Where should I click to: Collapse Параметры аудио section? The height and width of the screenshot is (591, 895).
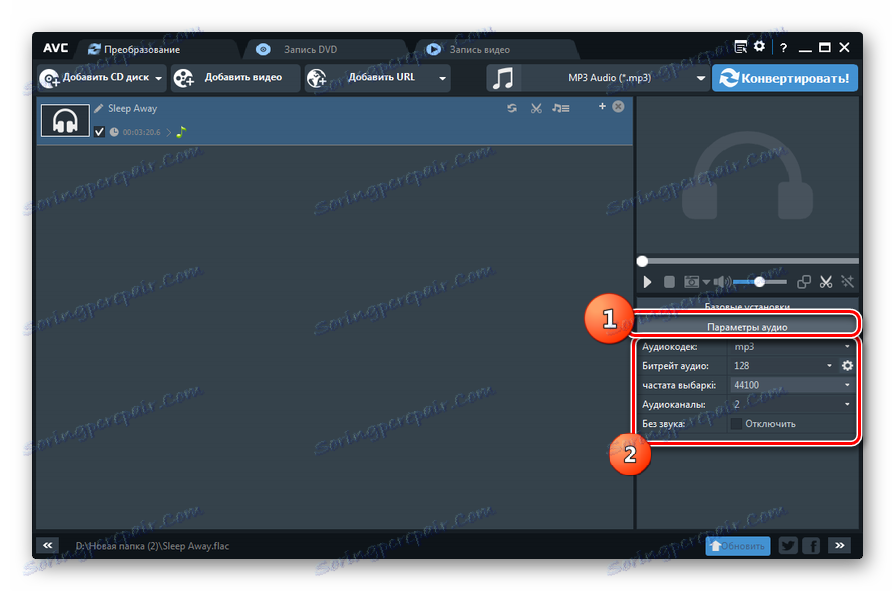(x=747, y=327)
